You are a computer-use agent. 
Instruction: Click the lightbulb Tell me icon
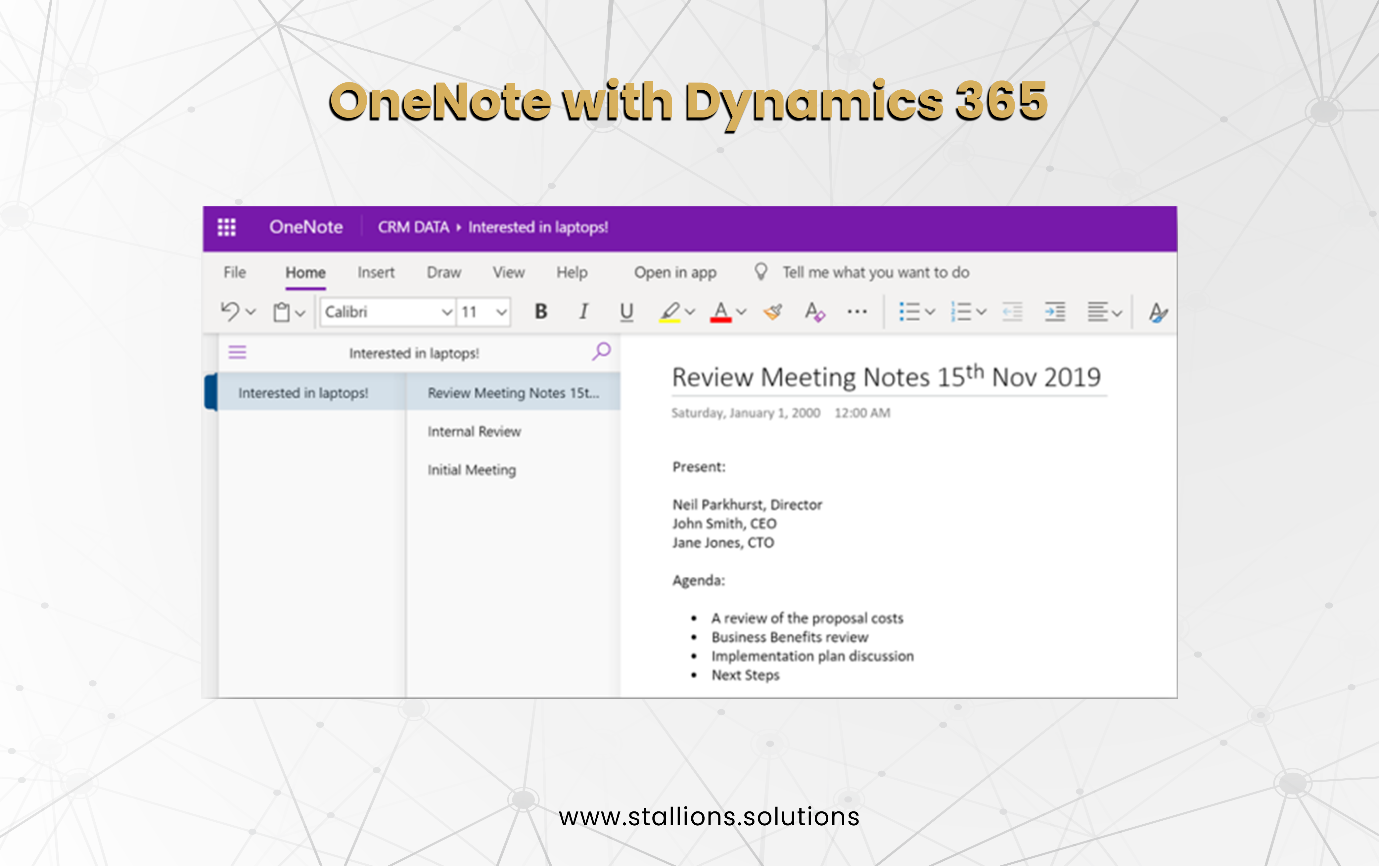click(x=761, y=272)
